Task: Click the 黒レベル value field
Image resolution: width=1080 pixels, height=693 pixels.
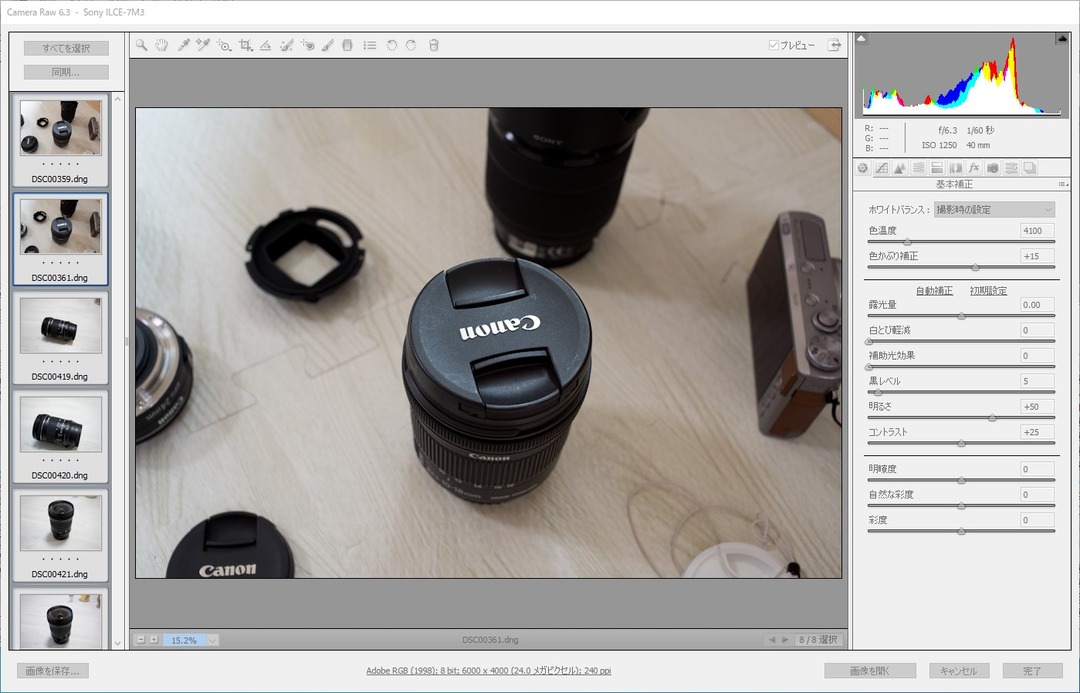Action: (1037, 381)
